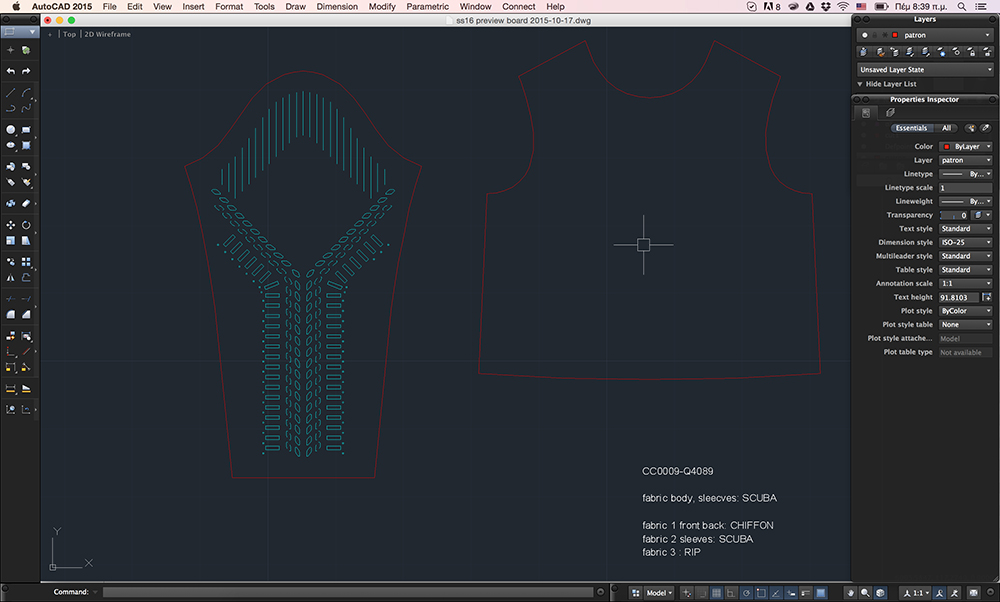Image resolution: width=1000 pixels, height=602 pixels.
Task: Click the layer Unlock icon
Action: coord(987,52)
